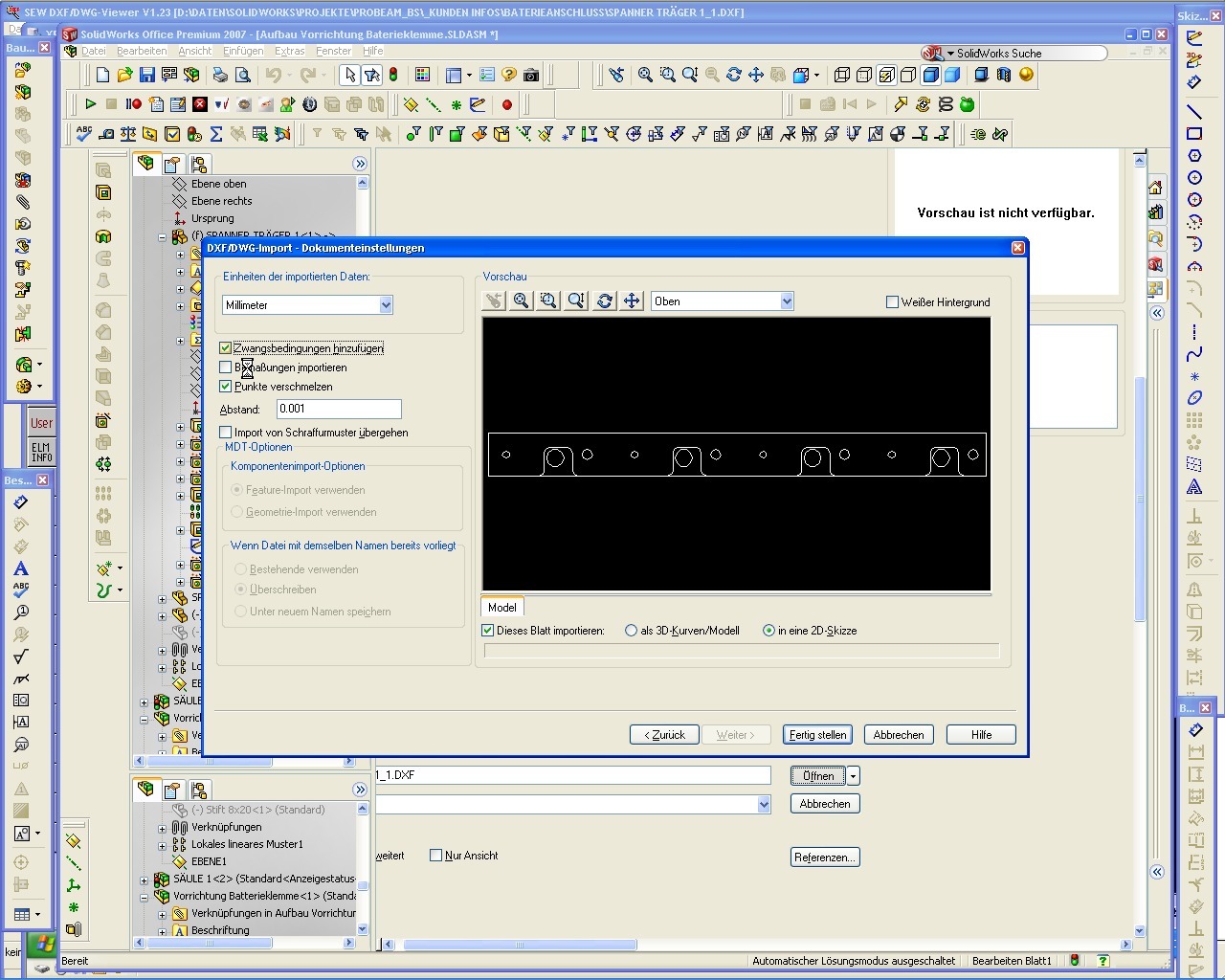Viewport: 1225px width, 980px height.
Task: Open the Einfügen menu
Action: pyautogui.click(x=243, y=51)
